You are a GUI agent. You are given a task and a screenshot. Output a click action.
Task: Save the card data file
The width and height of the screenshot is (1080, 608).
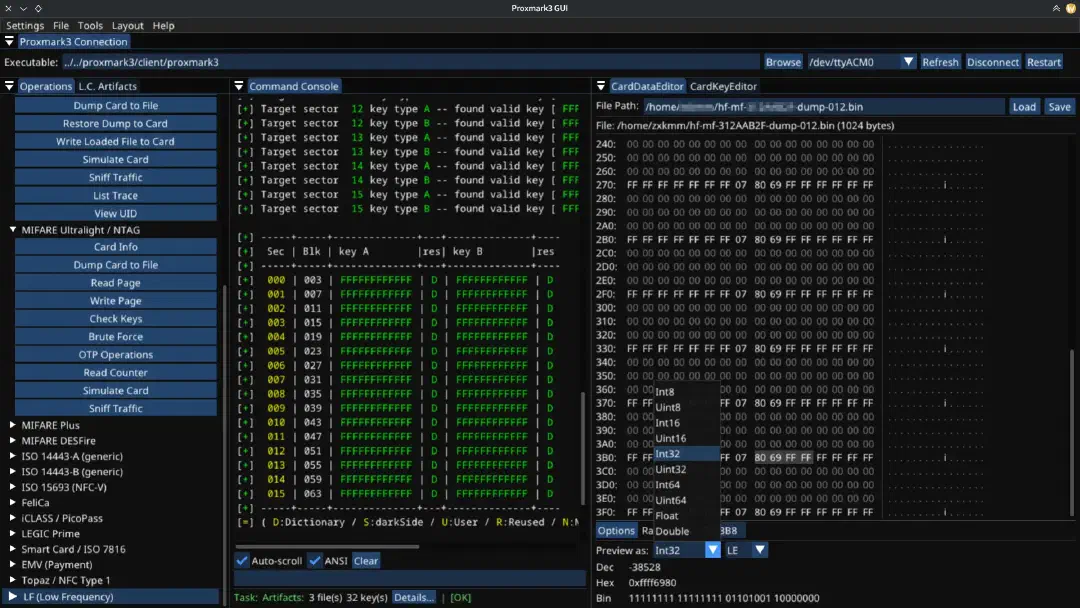[x=1059, y=107]
